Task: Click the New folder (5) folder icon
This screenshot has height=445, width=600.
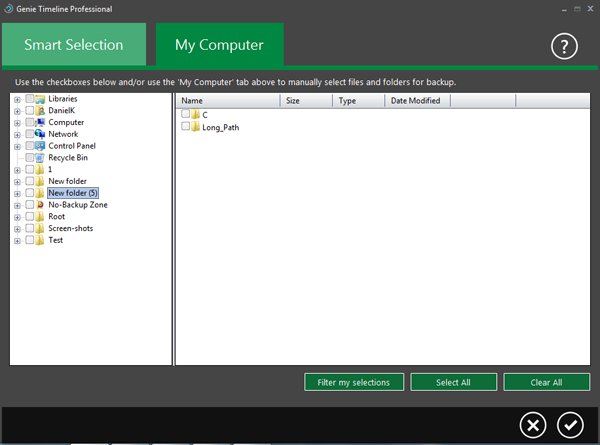Action: coord(40,193)
